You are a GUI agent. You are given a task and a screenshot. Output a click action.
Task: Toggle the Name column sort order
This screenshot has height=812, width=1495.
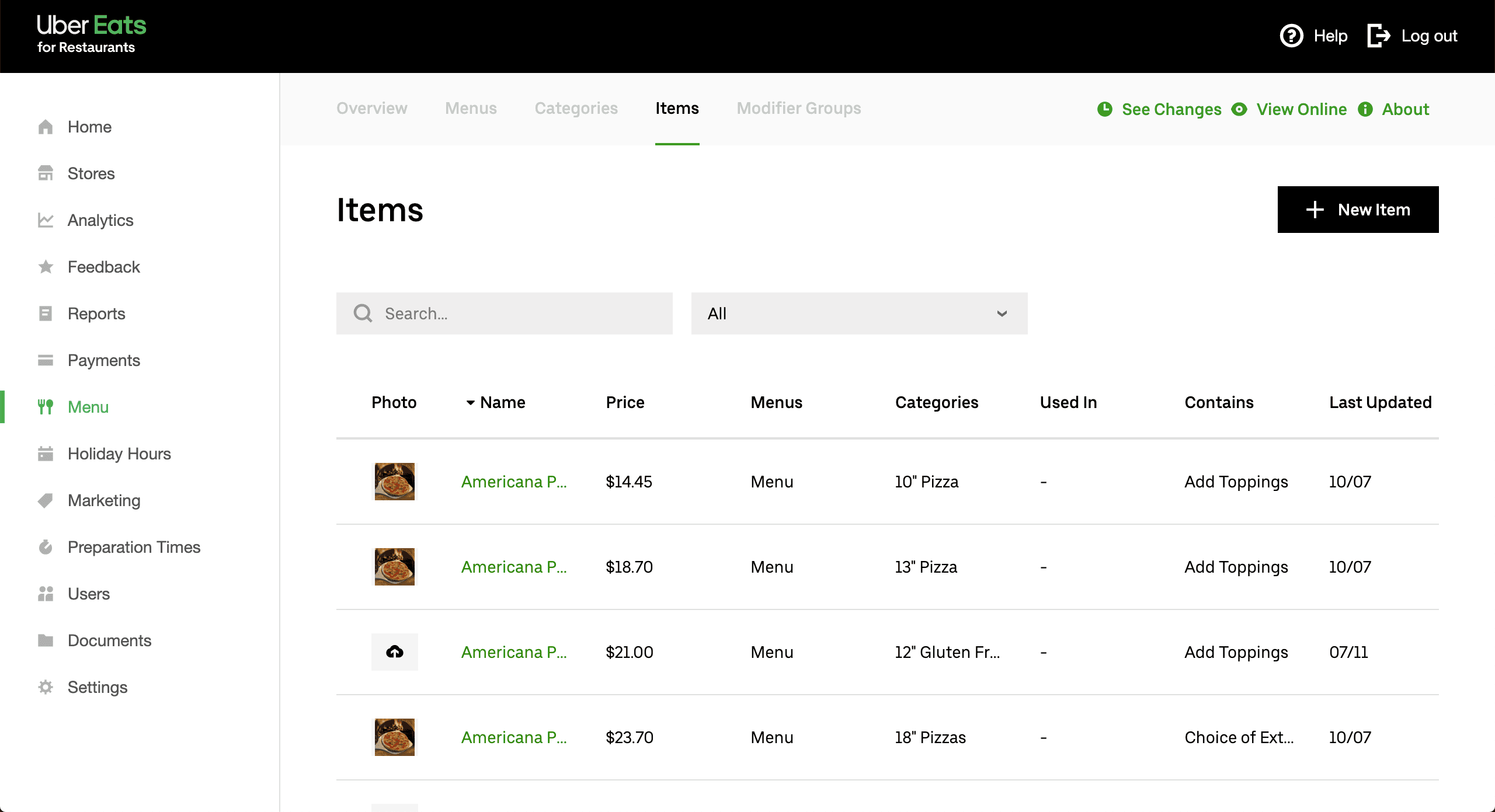[x=471, y=402]
